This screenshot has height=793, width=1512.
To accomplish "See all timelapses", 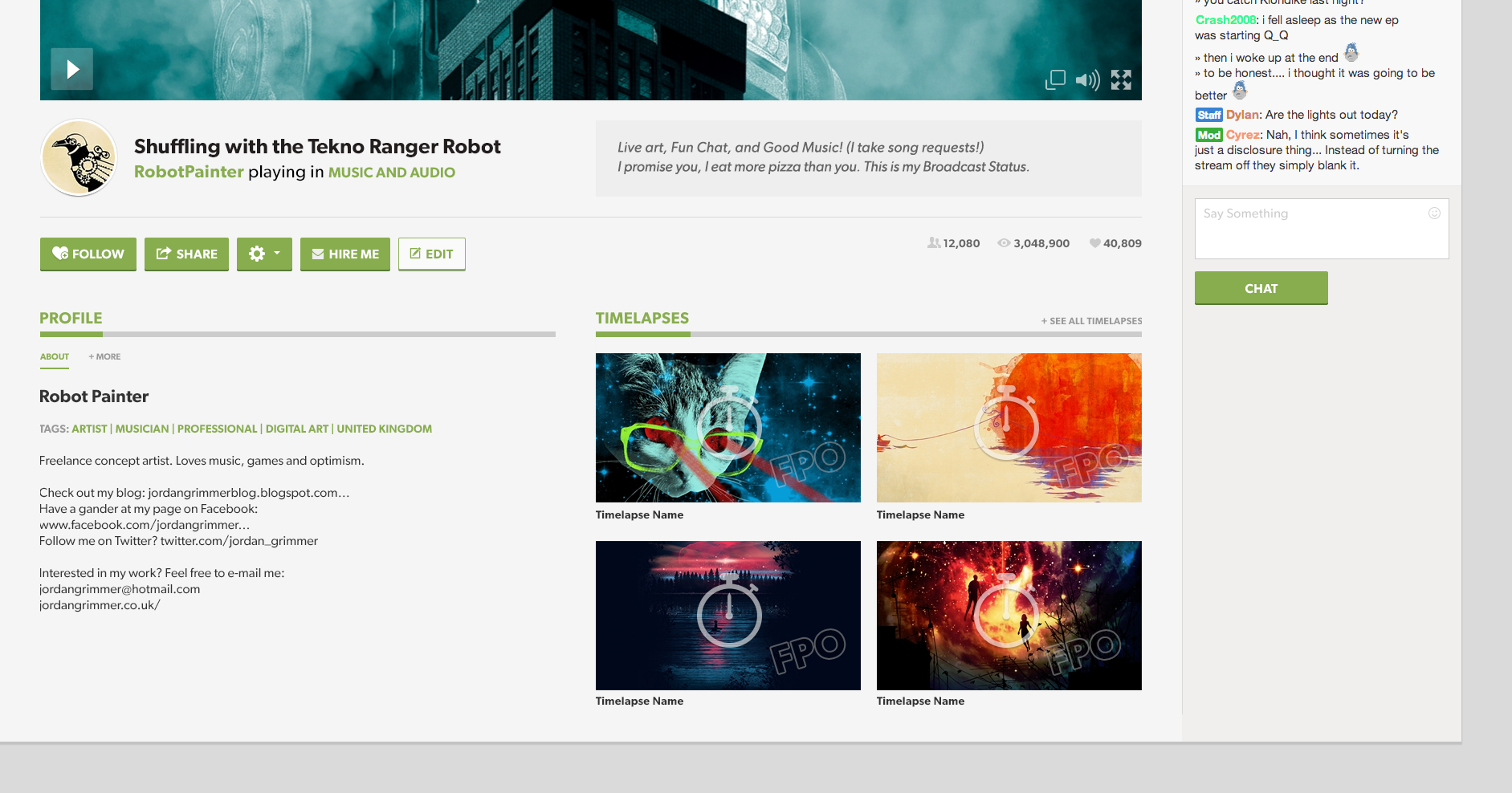I will [1091, 321].
